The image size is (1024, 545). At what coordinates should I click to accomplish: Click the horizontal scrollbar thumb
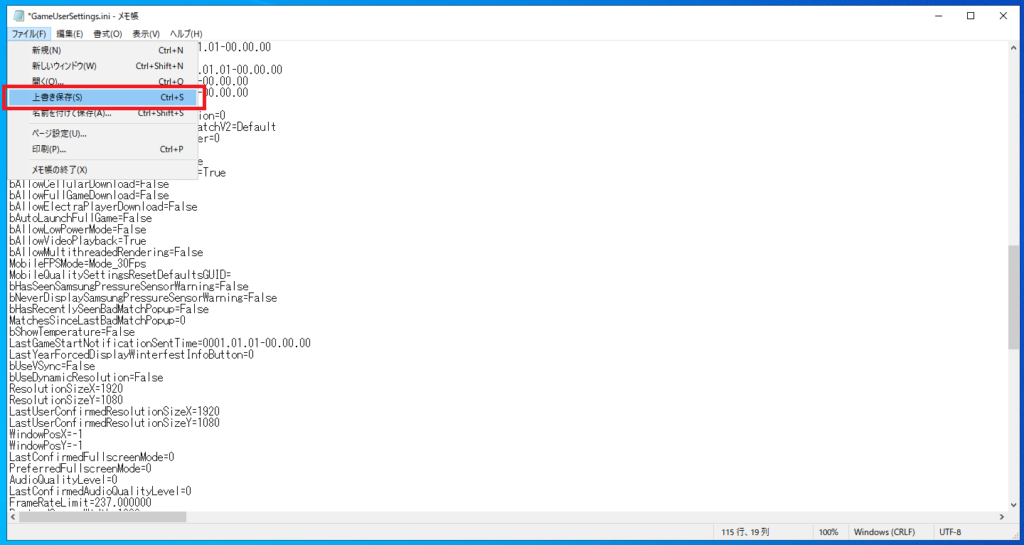[103, 517]
